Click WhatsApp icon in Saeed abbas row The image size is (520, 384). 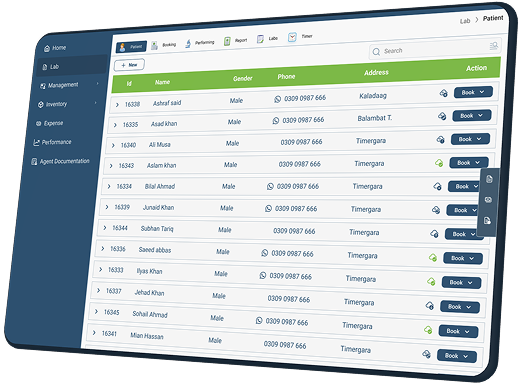[265, 253]
